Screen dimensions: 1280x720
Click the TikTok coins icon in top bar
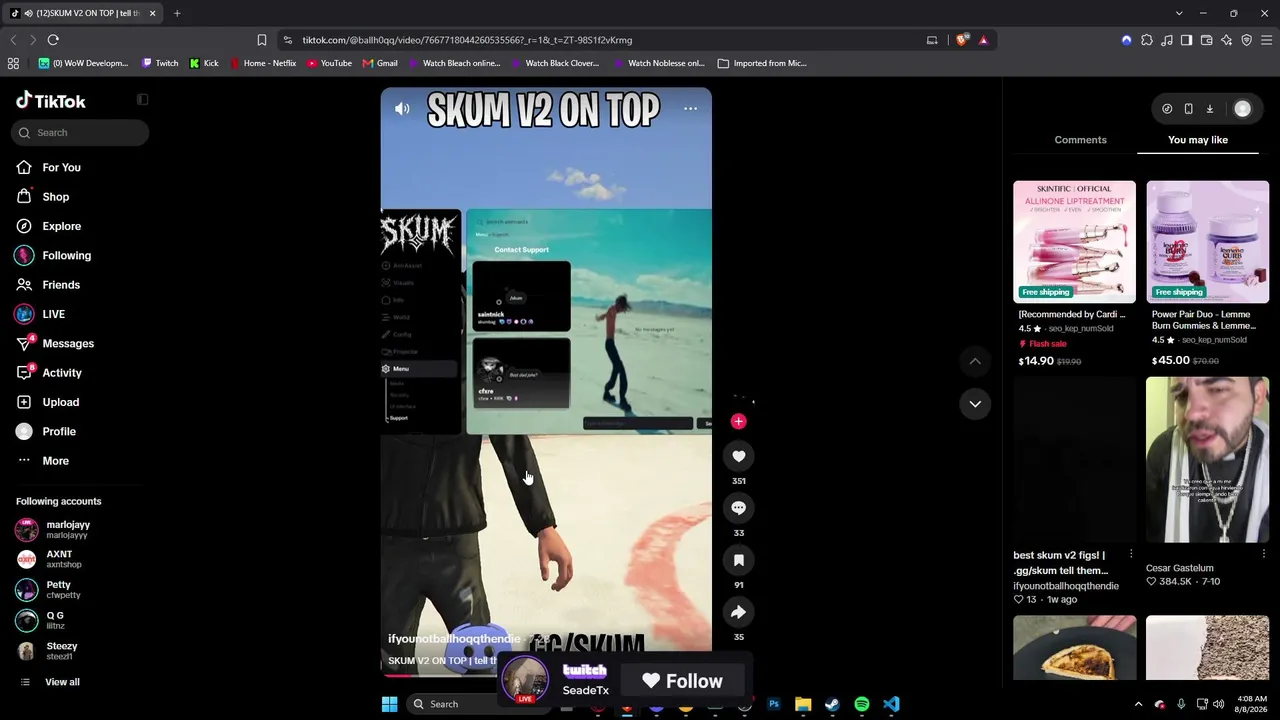tap(1167, 109)
